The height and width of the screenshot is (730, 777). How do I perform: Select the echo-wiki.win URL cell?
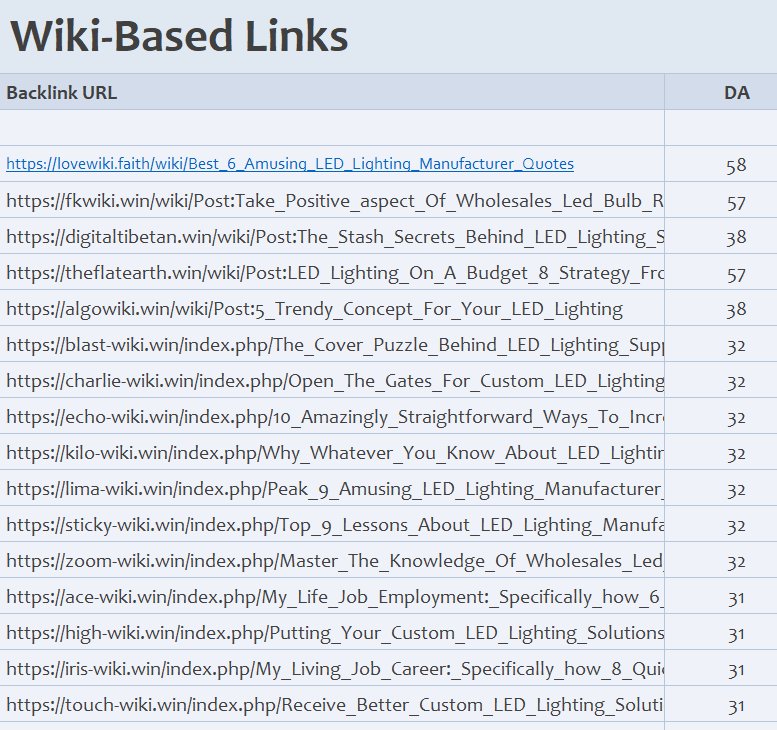(x=334, y=417)
